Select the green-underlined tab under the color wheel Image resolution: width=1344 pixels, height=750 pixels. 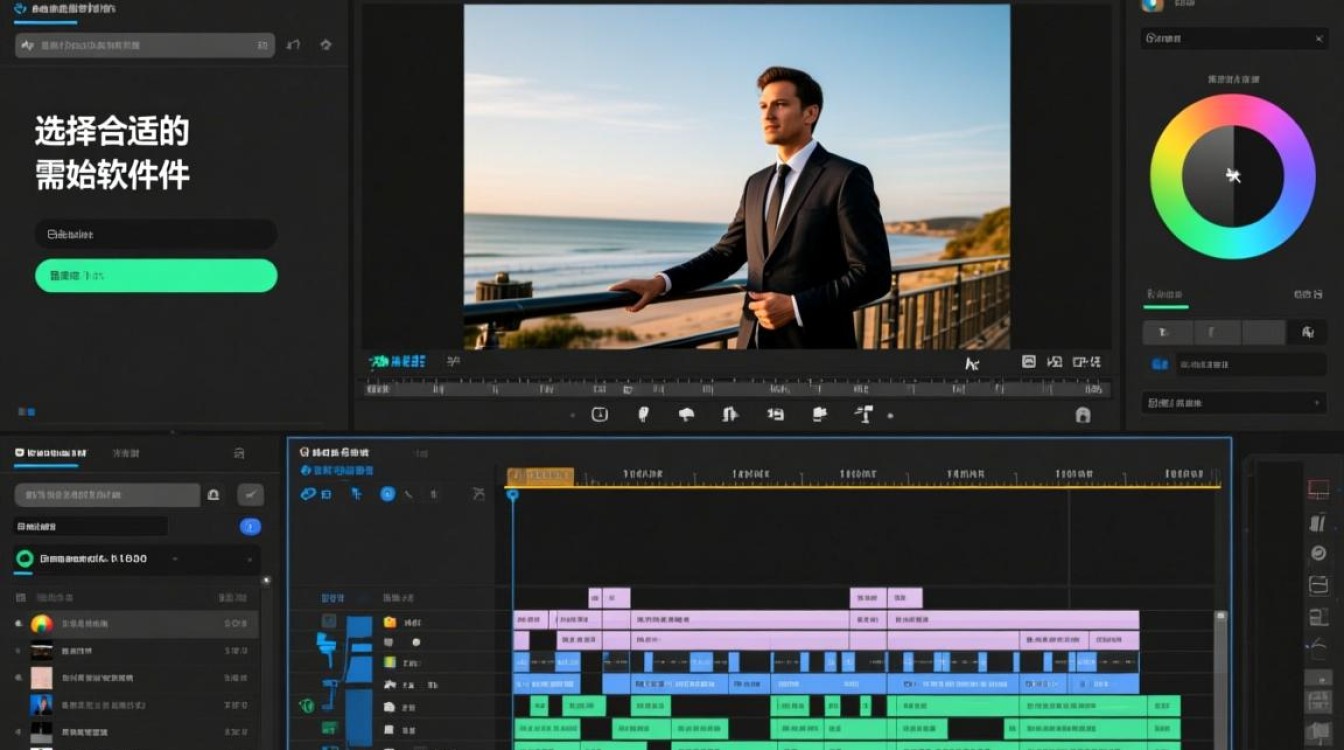pyautogui.click(x=1165, y=295)
